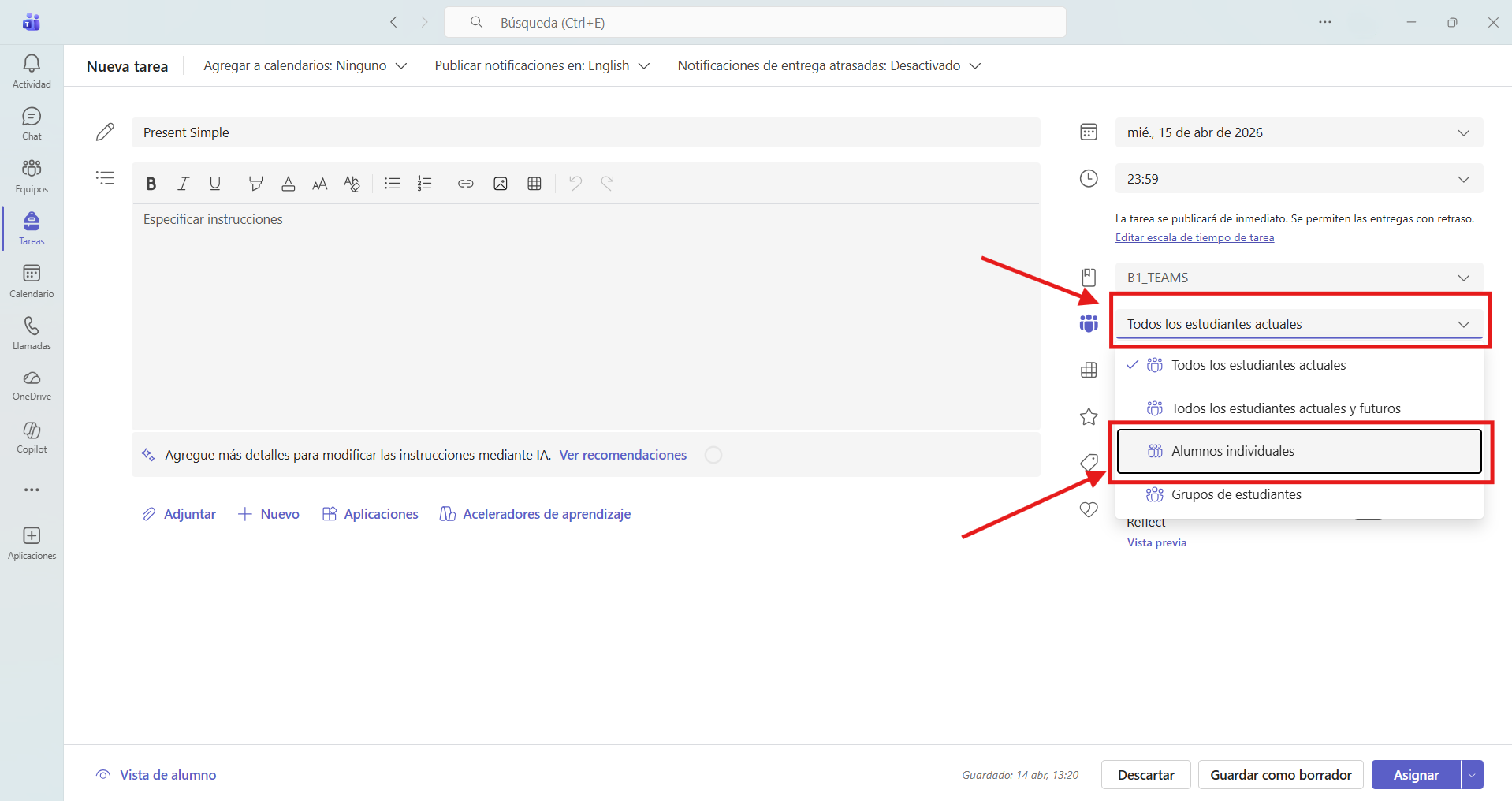
Task: Show more apps ellipsis in sidebar
Action: pos(32,490)
